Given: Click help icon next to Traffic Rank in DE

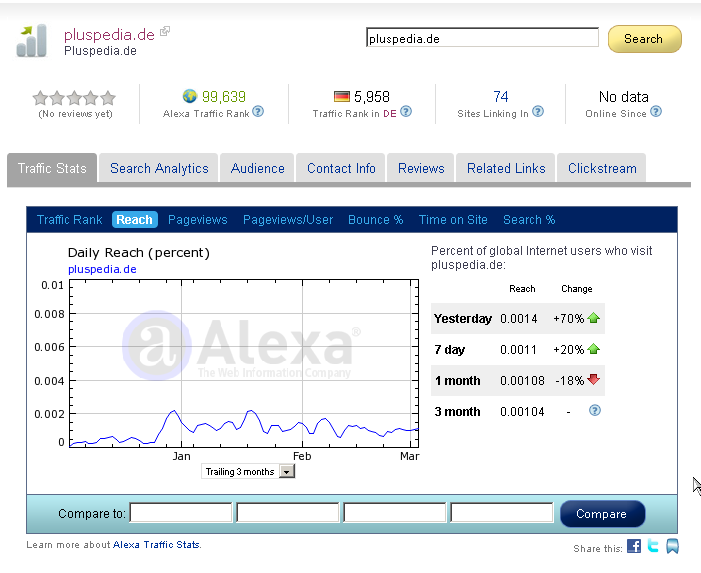Looking at the screenshot, I should (405, 111).
